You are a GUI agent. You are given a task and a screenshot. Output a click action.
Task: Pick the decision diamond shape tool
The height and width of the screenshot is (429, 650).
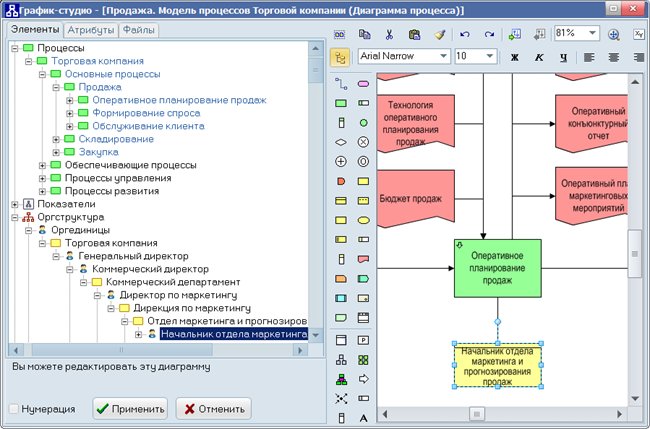pyautogui.click(x=341, y=142)
